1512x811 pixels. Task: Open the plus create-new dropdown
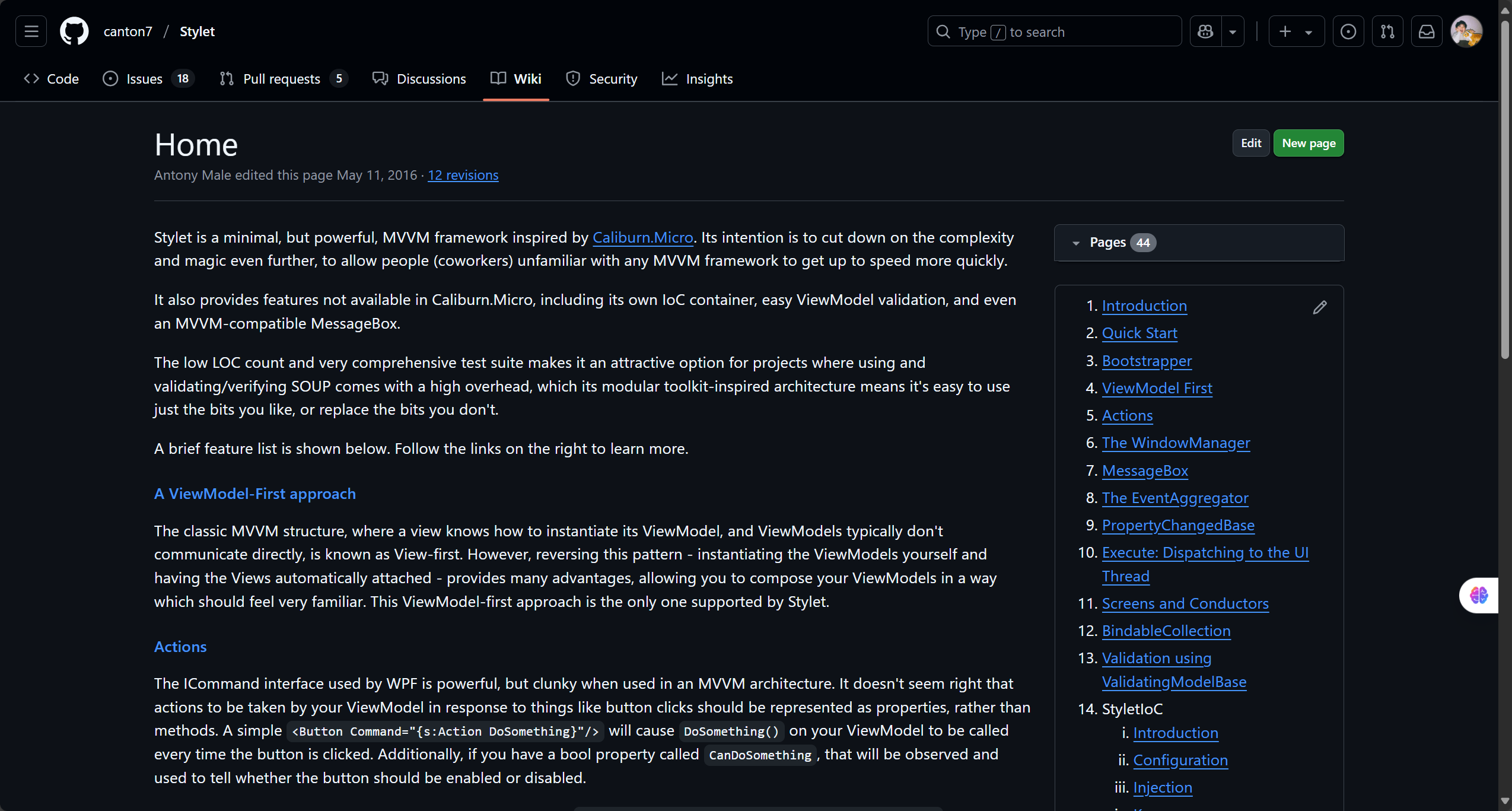tap(1296, 31)
